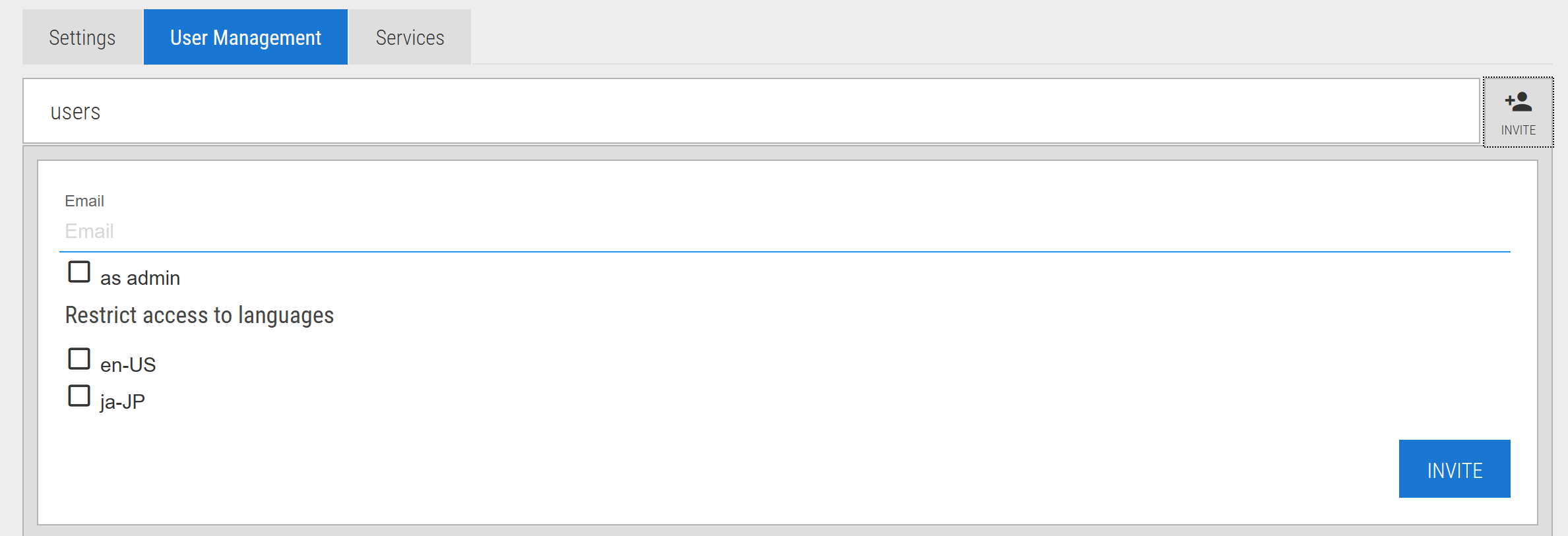Open the Settings tab
Screen dimensions: 1568x536
coord(82,37)
